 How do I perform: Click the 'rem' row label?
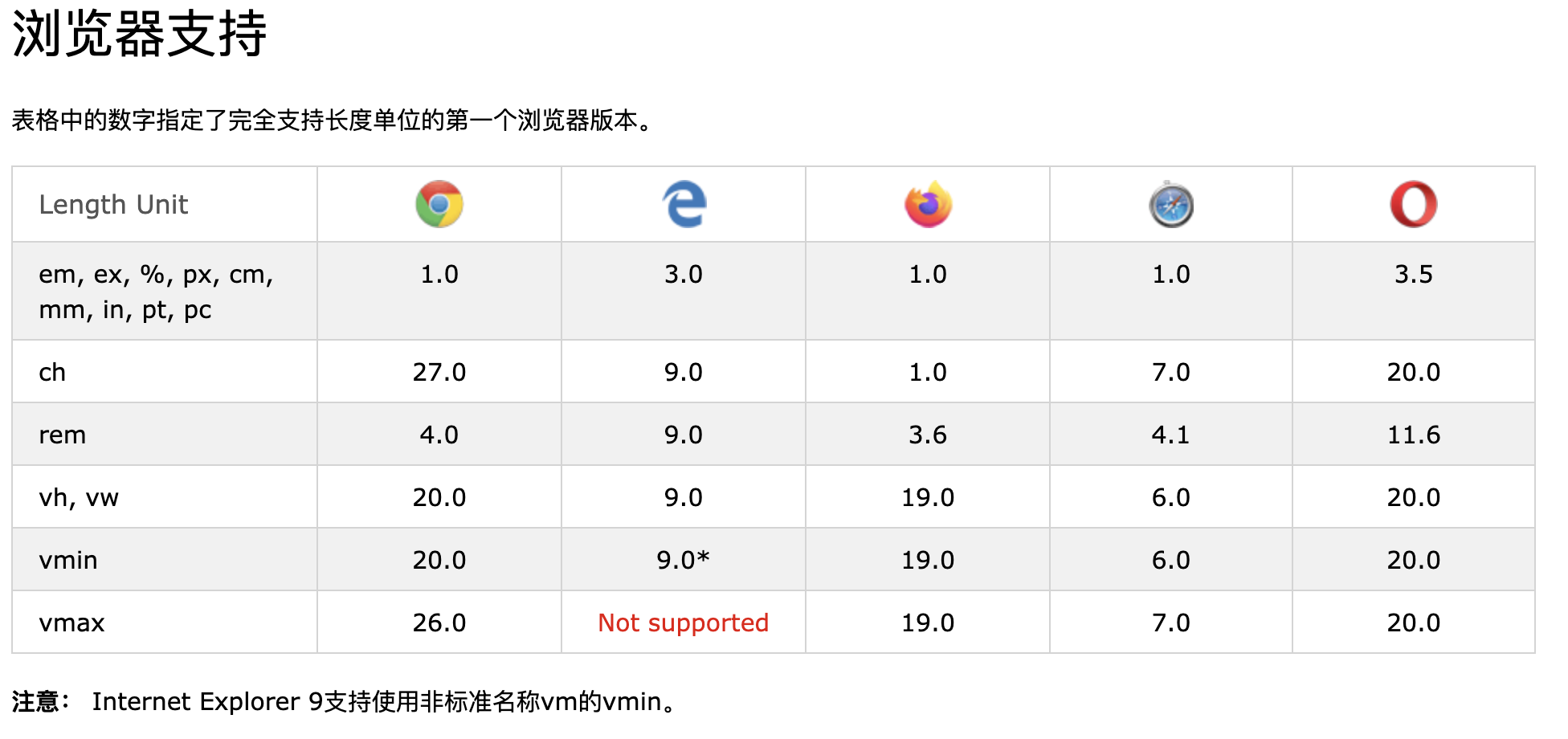[x=63, y=435]
